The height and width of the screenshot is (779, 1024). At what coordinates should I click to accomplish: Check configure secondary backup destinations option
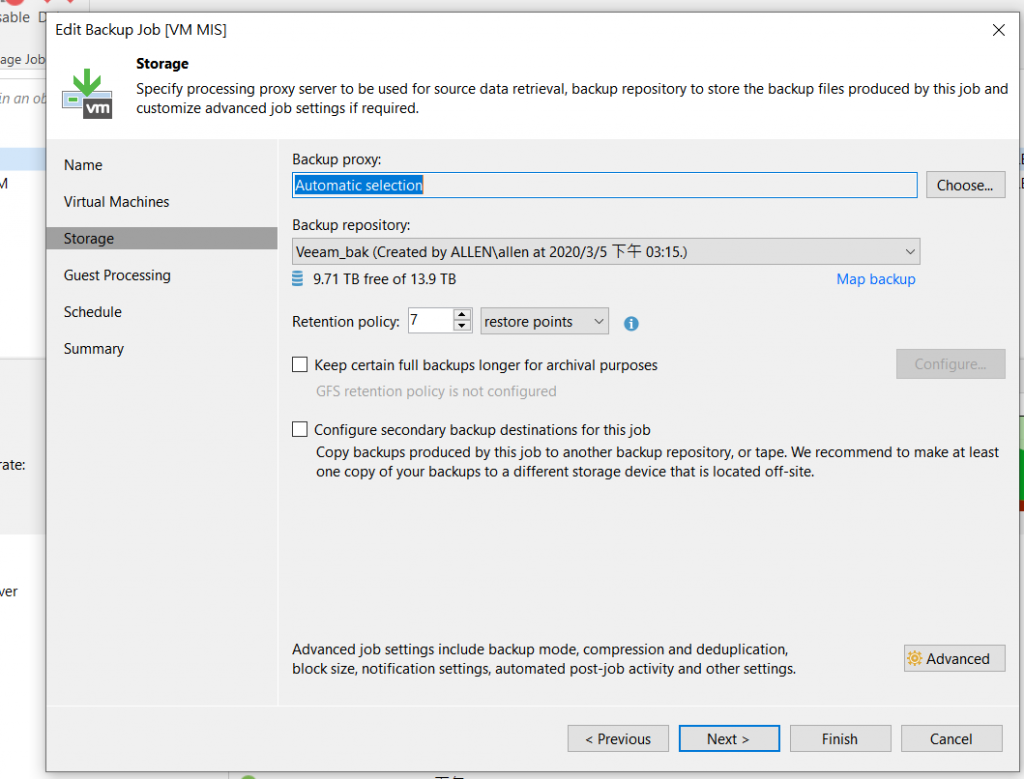pyautogui.click(x=300, y=429)
